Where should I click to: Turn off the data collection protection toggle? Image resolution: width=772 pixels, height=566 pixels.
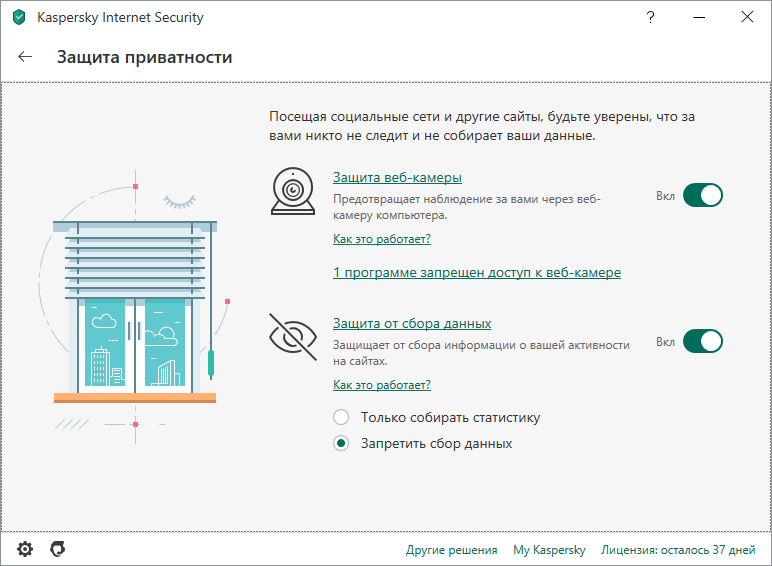click(703, 342)
